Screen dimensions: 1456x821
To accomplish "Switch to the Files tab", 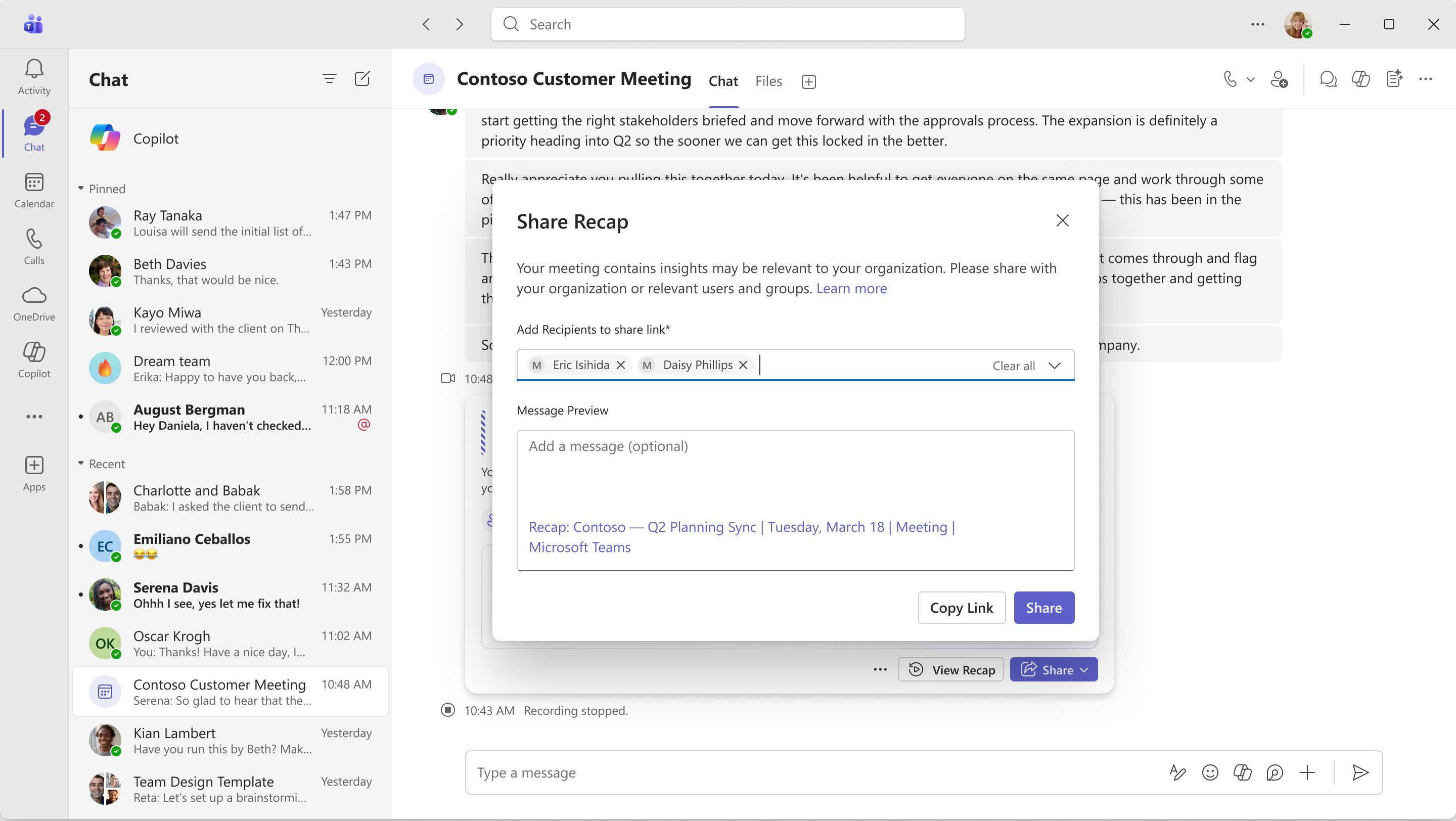I will [768, 81].
